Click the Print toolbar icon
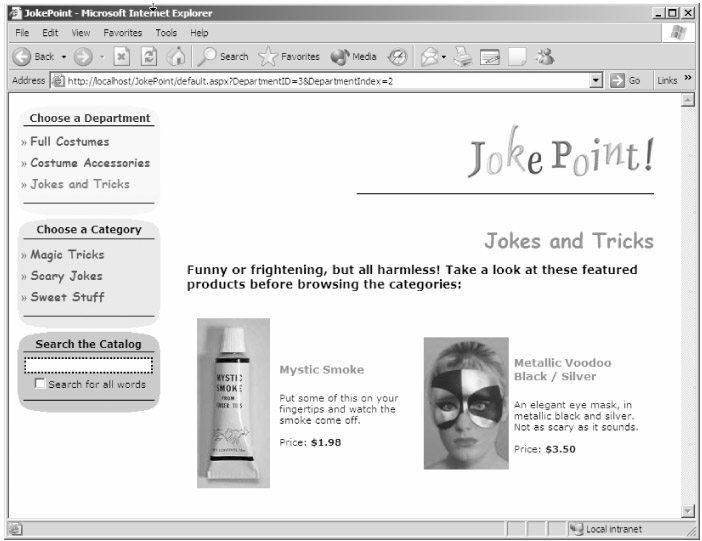This screenshot has width=702, height=541. [460, 57]
